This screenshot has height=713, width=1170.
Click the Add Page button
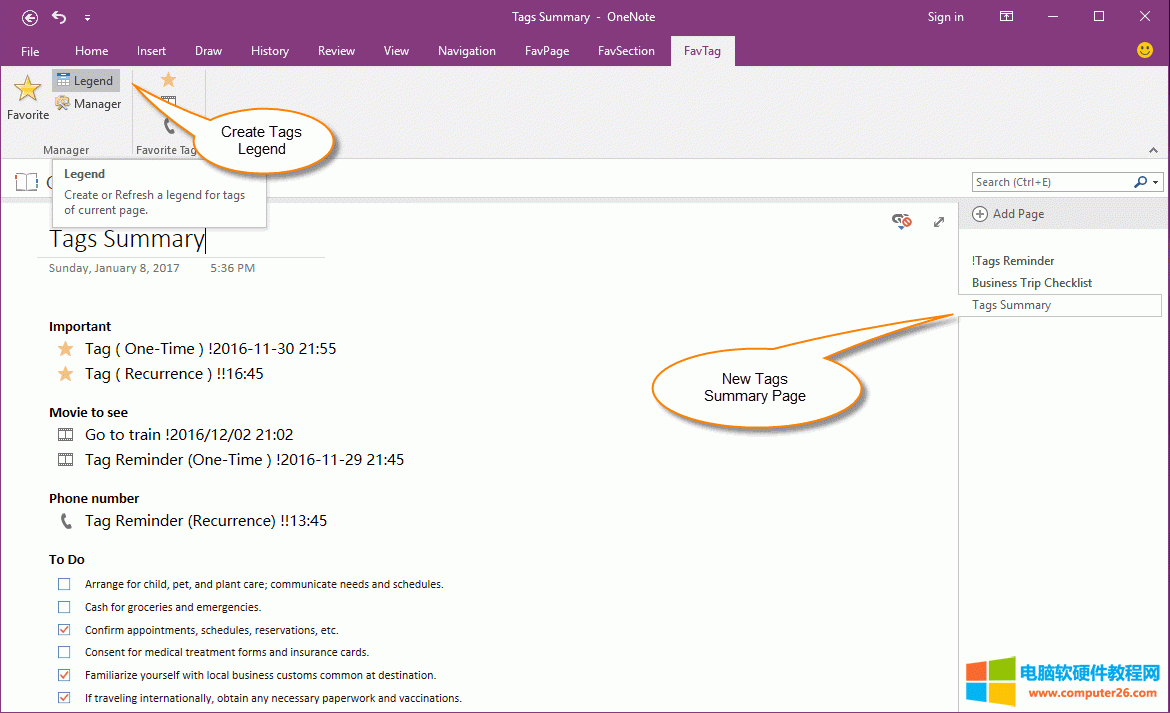tap(1008, 214)
